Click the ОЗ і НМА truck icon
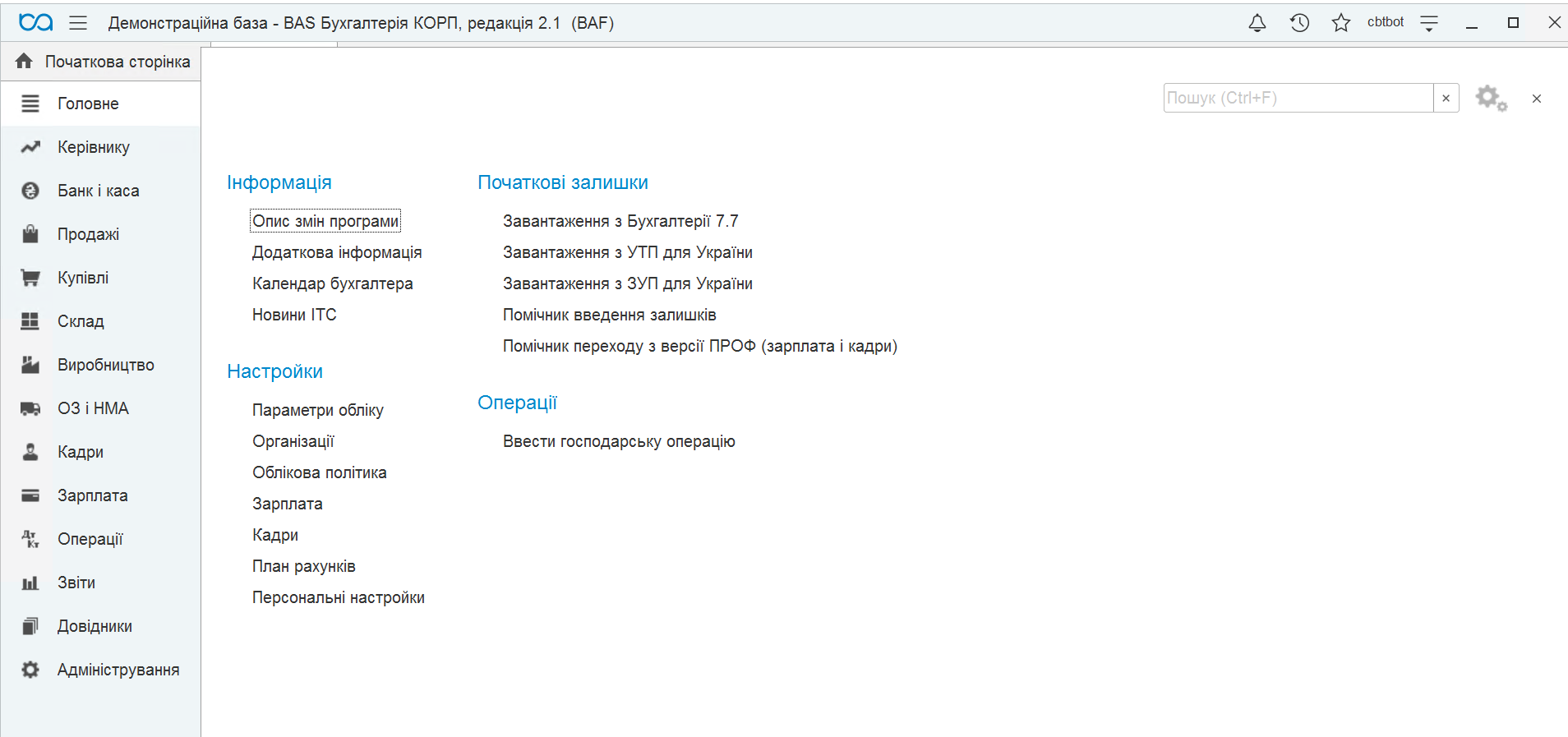This screenshot has width=1568, height=737. pos(30,408)
